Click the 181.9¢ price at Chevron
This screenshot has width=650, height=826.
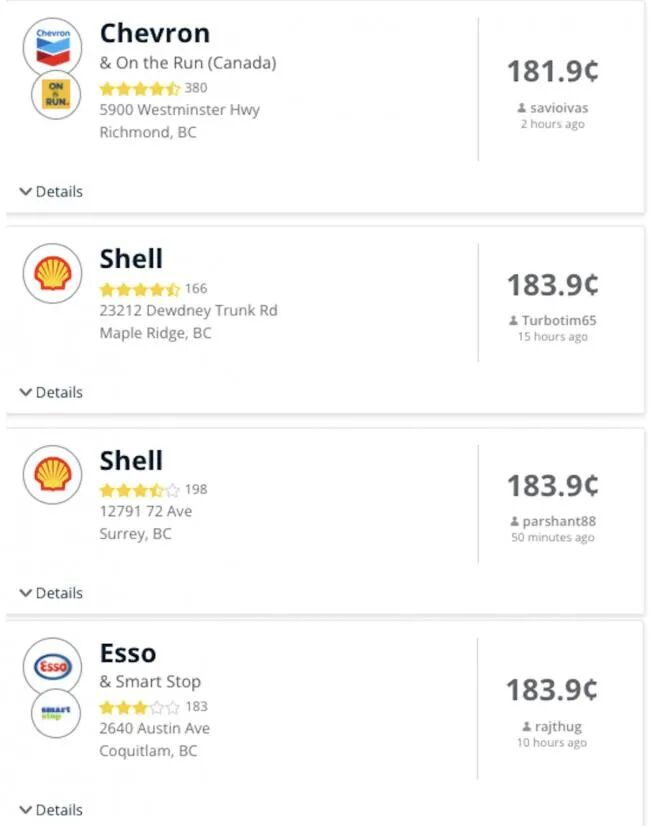pyautogui.click(x=553, y=71)
